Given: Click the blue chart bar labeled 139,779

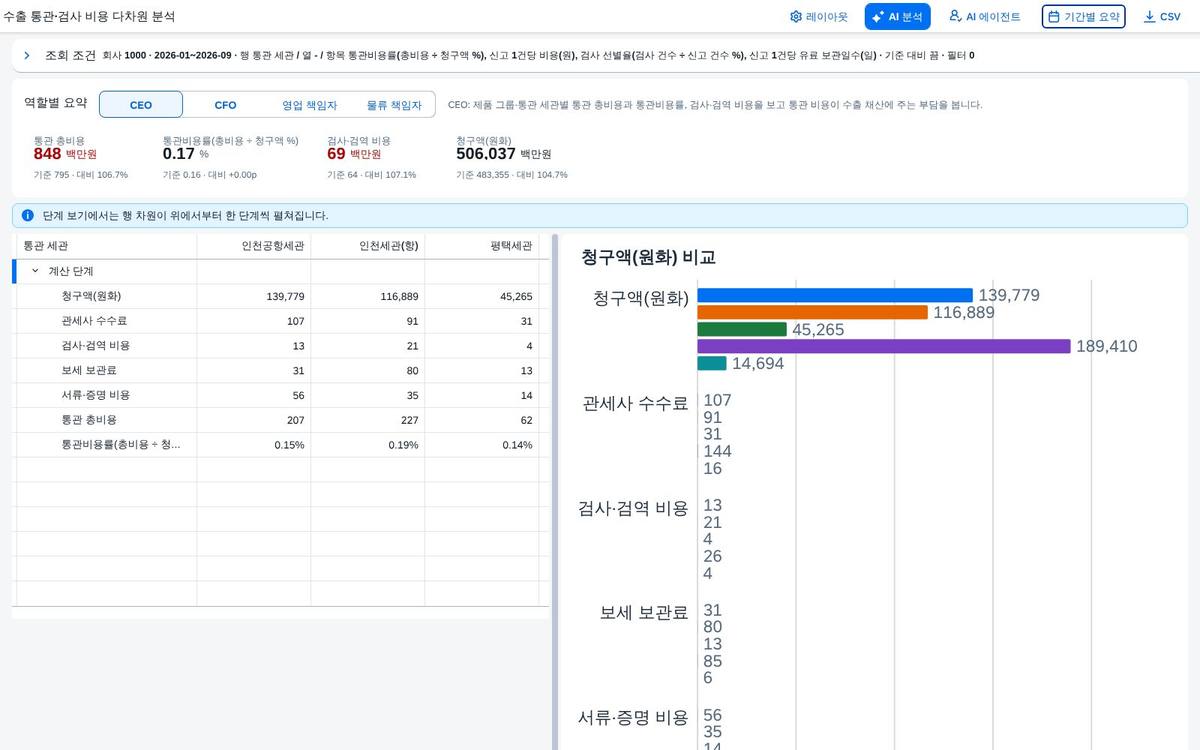Looking at the screenshot, I should point(835,295).
